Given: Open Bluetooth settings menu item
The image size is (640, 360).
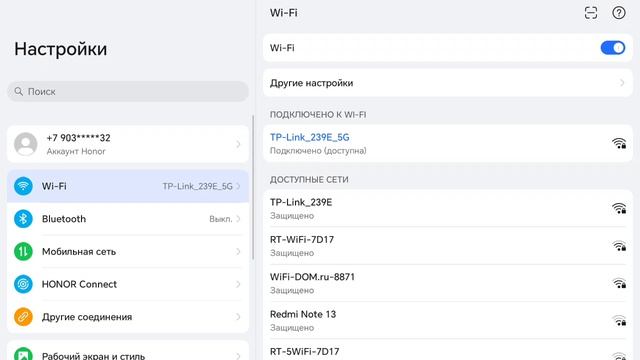Looking at the screenshot, I should point(128,219).
